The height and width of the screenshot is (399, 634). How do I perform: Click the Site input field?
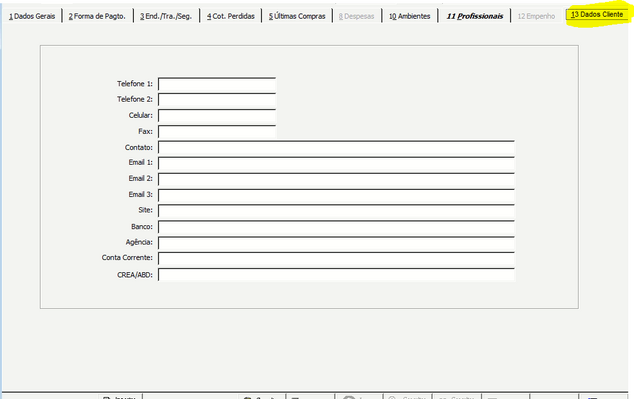click(336, 211)
